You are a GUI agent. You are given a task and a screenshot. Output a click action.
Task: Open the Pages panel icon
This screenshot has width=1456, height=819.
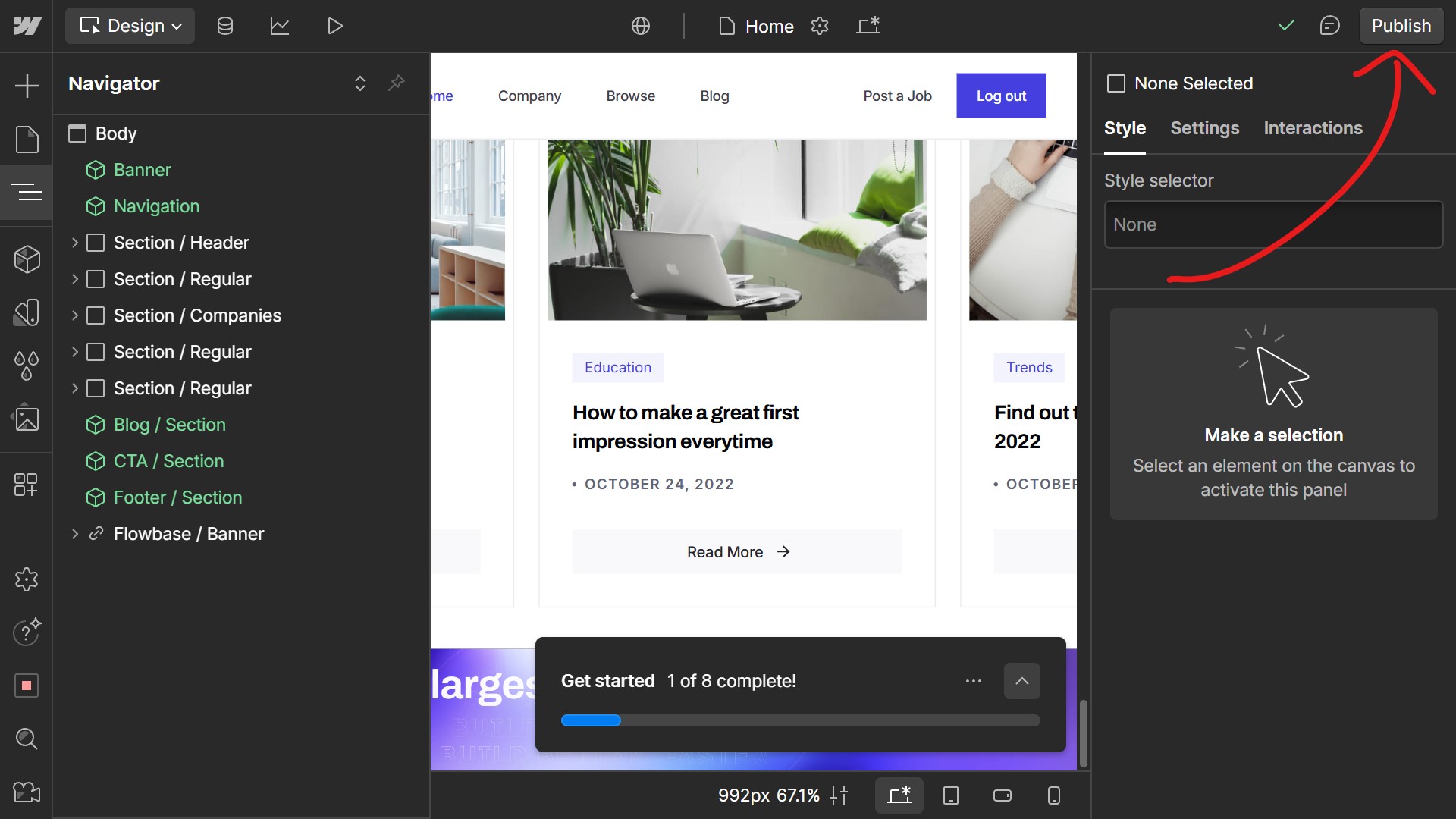click(27, 140)
